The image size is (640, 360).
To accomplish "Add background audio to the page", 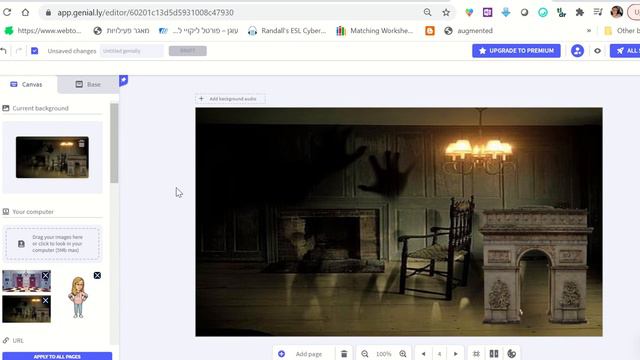I will click(230, 99).
